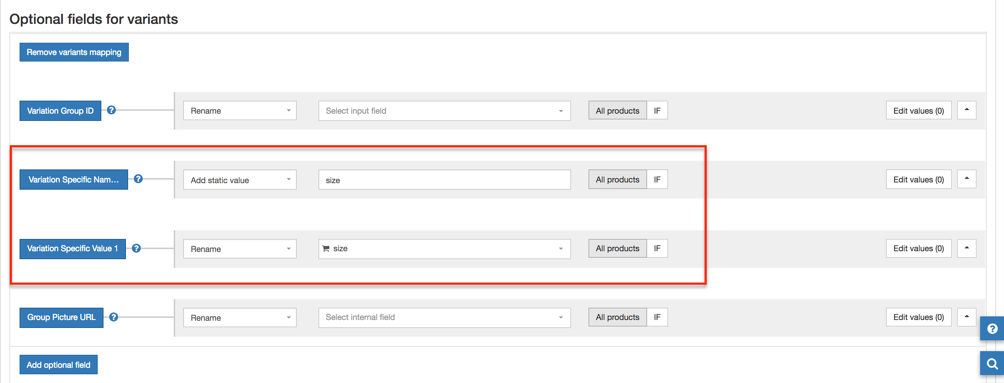
Task: Collapse the Variation Group ID row arrow
Action: 966,111
